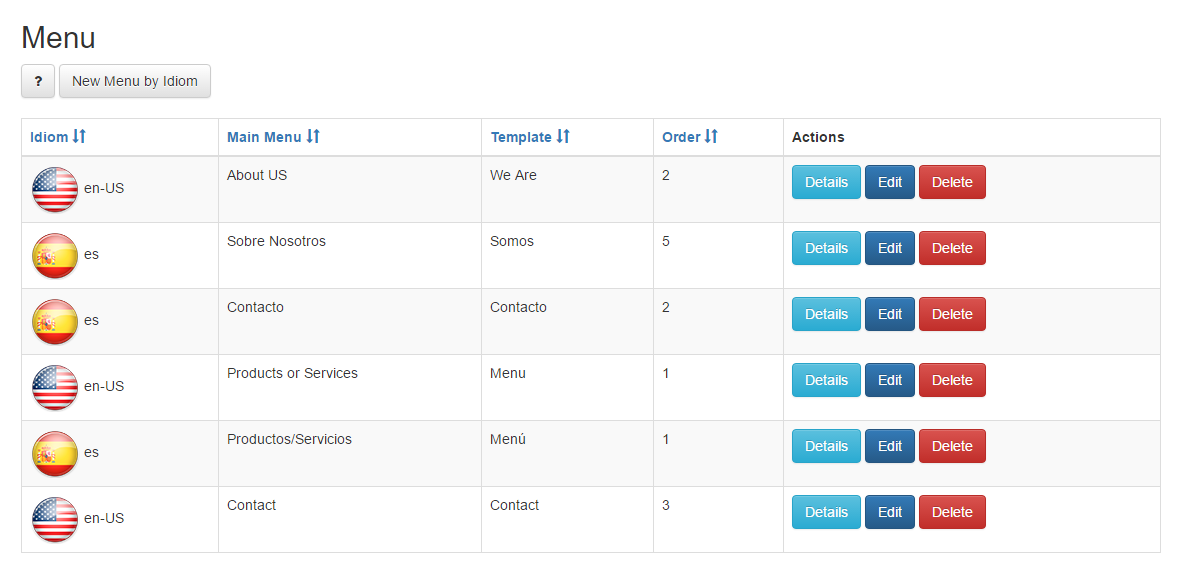Sort the table by the Order column

click(x=690, y=137)
